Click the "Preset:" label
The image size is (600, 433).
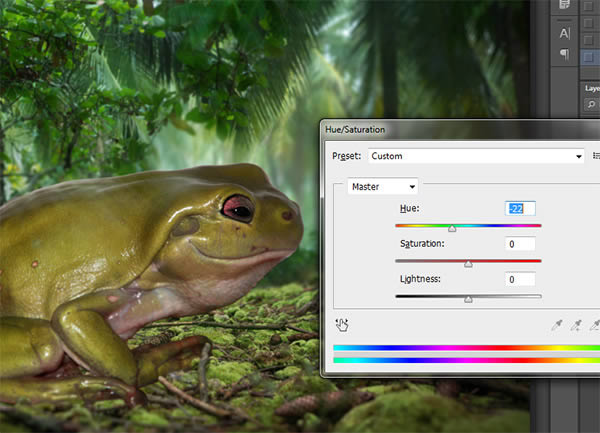coord(346,156)
